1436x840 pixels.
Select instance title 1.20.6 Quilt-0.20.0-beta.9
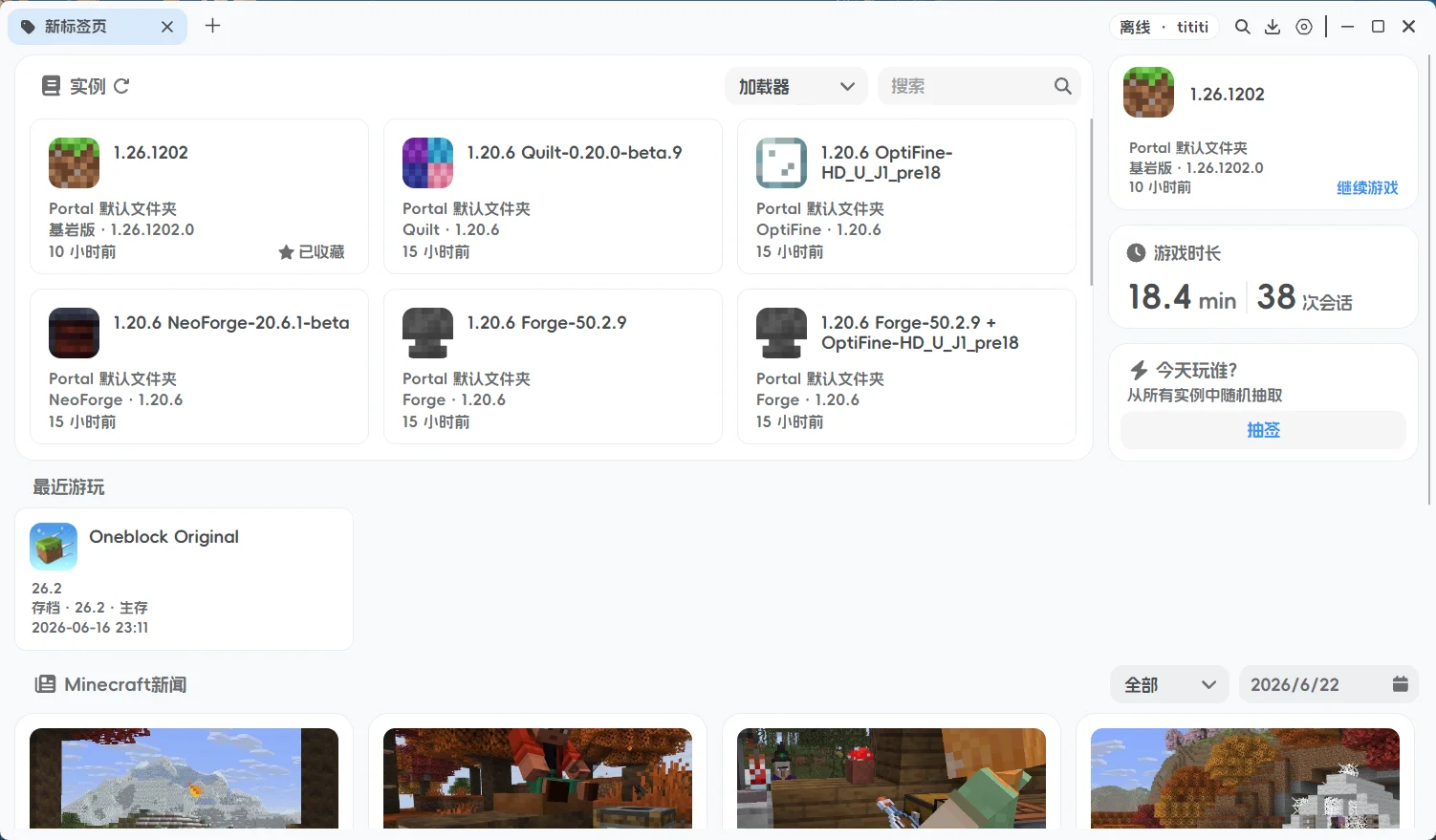[x=575, y=153]
